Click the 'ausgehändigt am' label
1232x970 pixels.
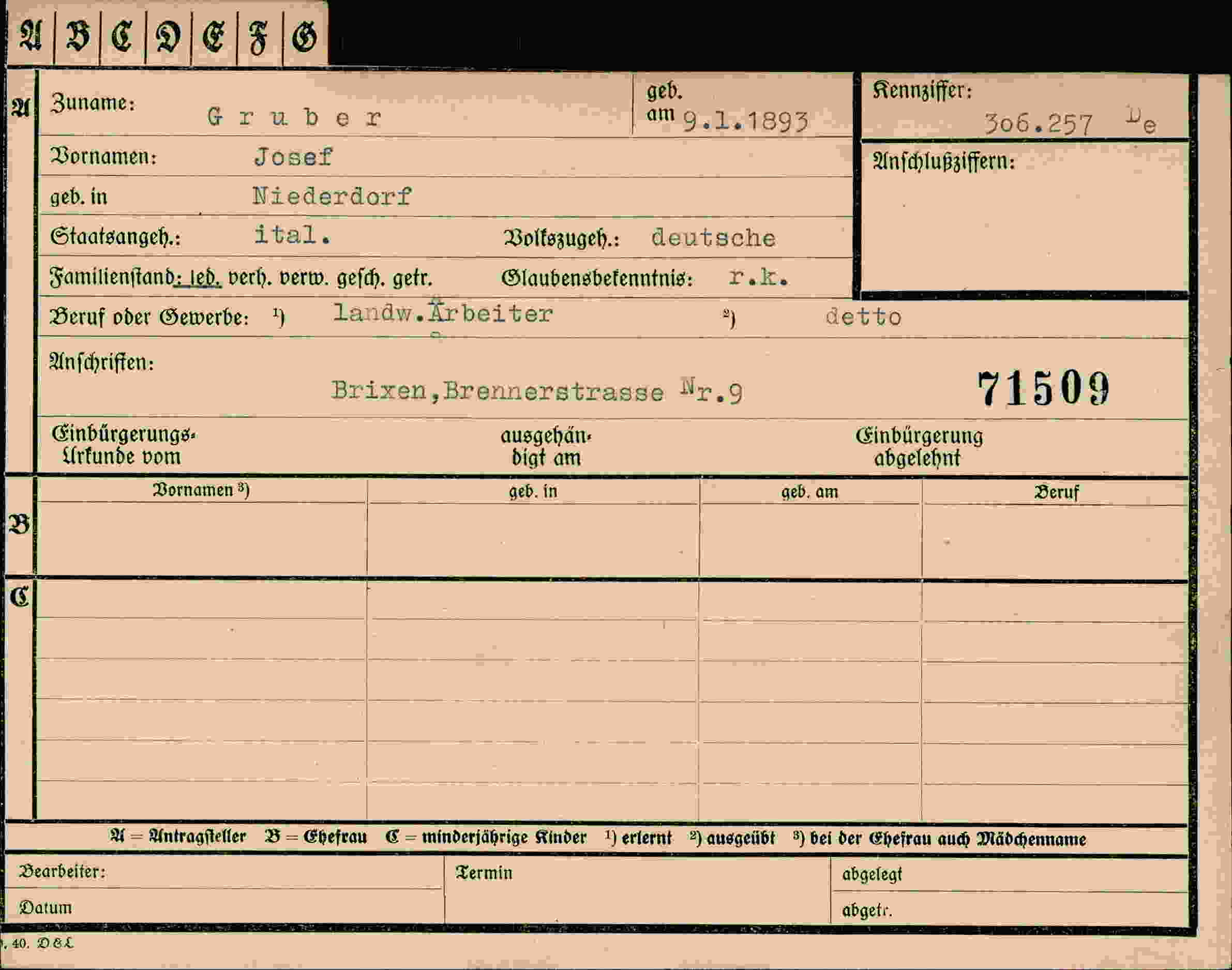click(546, 446)
